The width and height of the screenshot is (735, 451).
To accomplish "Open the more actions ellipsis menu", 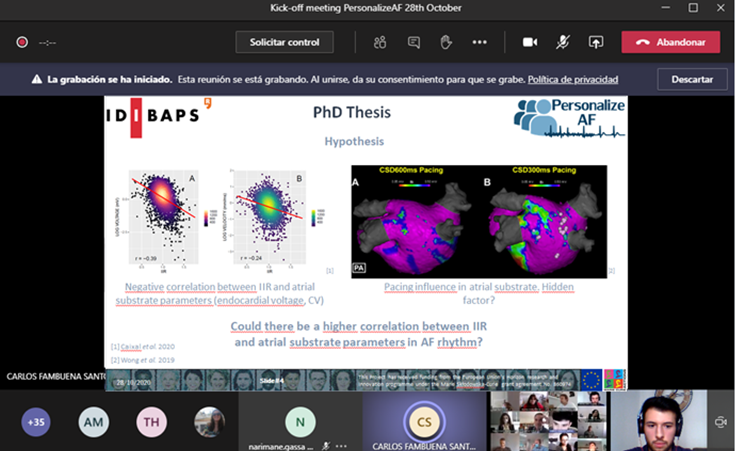I will click(x=480, y=42).
